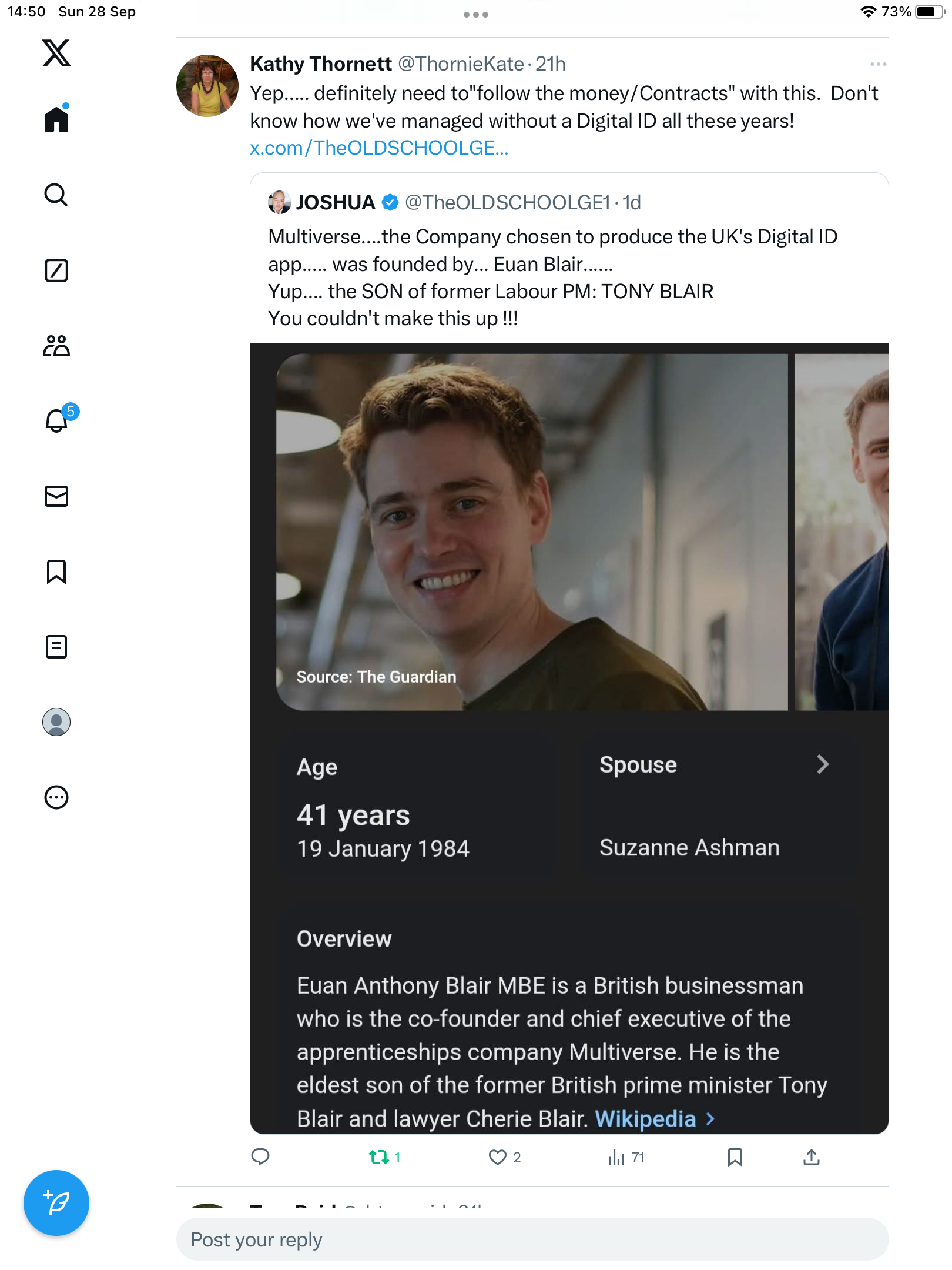The image size is (952, 1270).
Task: Toggle repost on Kathy Thornett's post
Action: coord(379,1158)
